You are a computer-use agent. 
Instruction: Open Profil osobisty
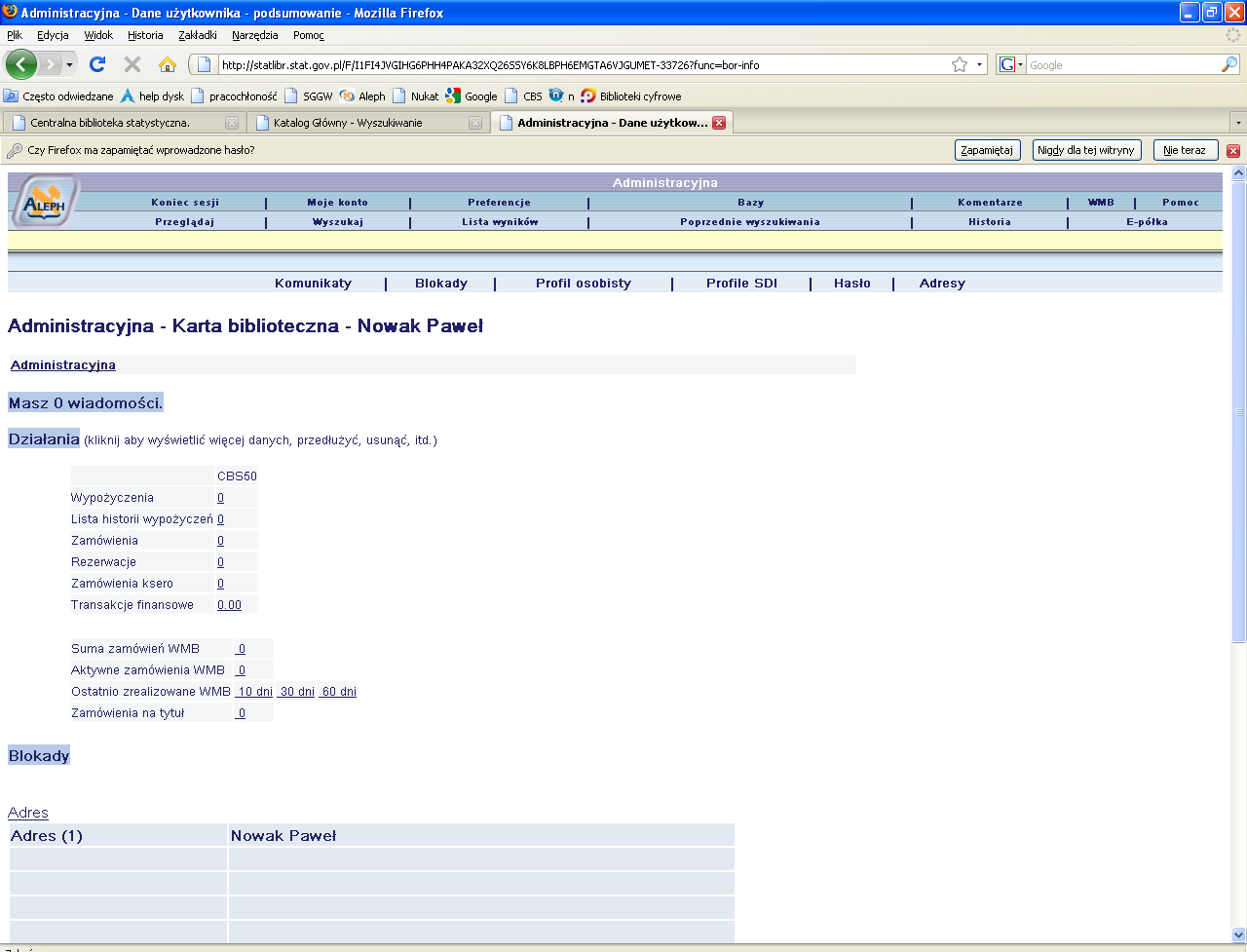click(x=584, y=284)
